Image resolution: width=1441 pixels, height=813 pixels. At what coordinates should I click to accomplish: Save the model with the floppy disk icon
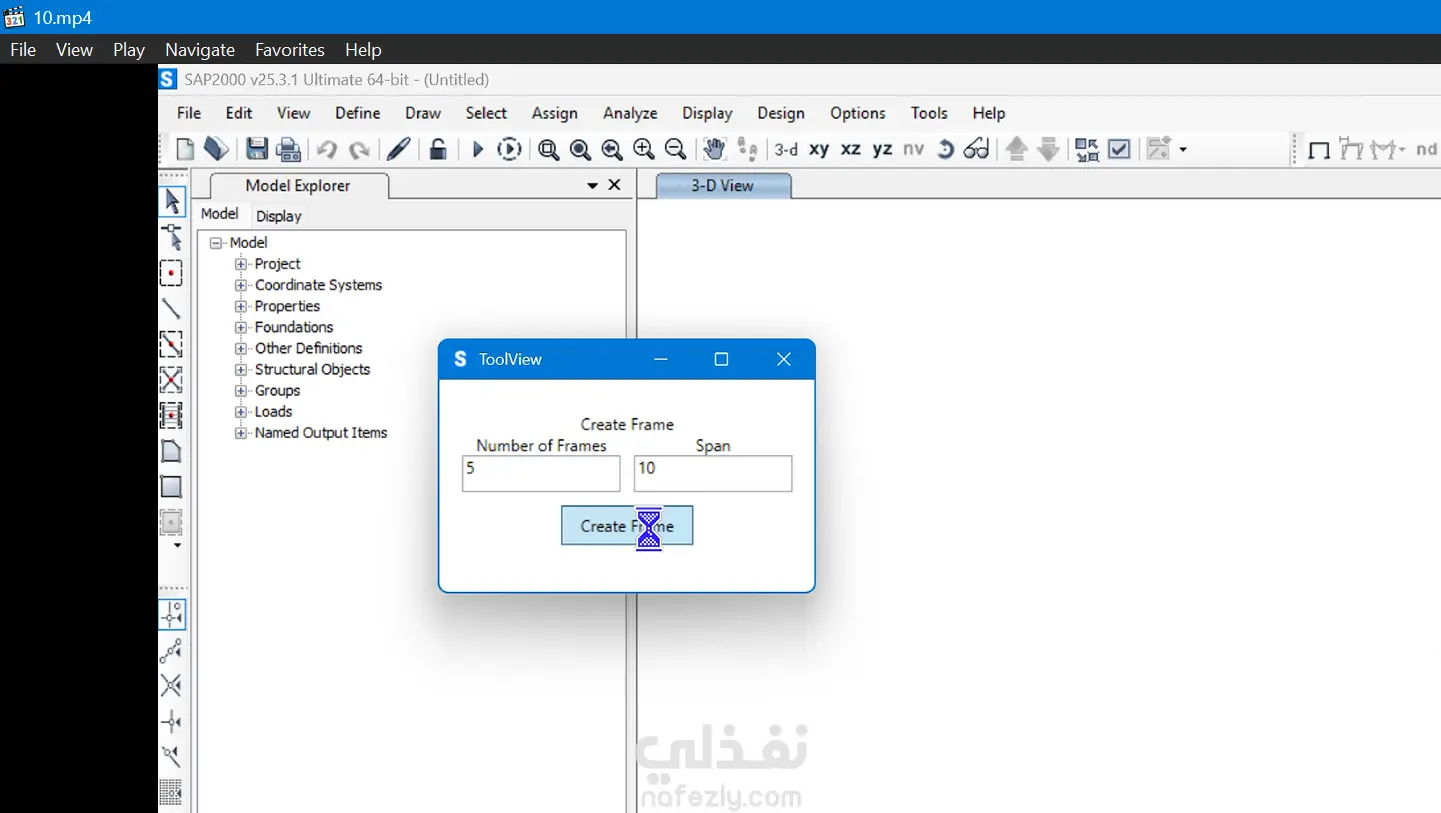point(257,149)
